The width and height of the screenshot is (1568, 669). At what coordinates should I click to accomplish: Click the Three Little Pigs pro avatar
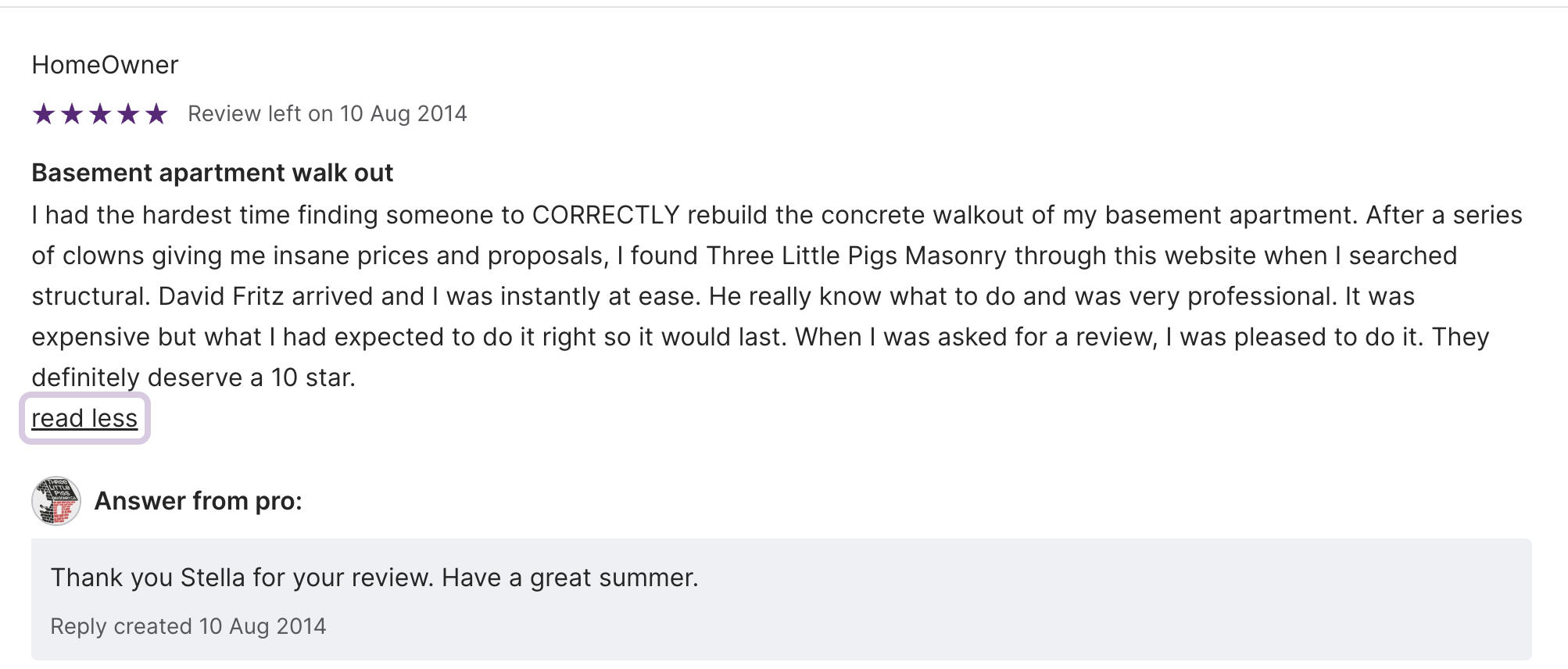pyautogui.click(x=56, y=501)
